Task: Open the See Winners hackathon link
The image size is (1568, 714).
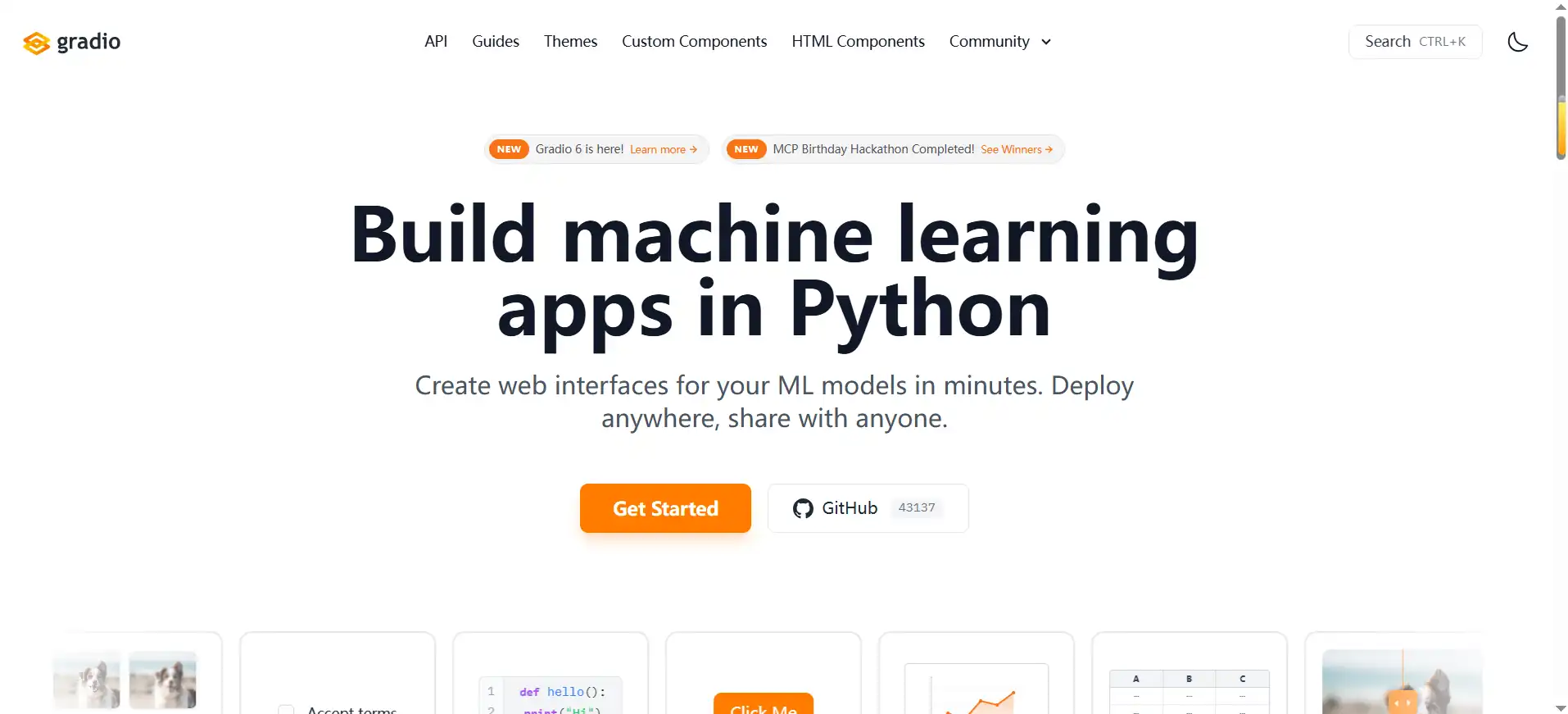Action: coord(1017,149)
